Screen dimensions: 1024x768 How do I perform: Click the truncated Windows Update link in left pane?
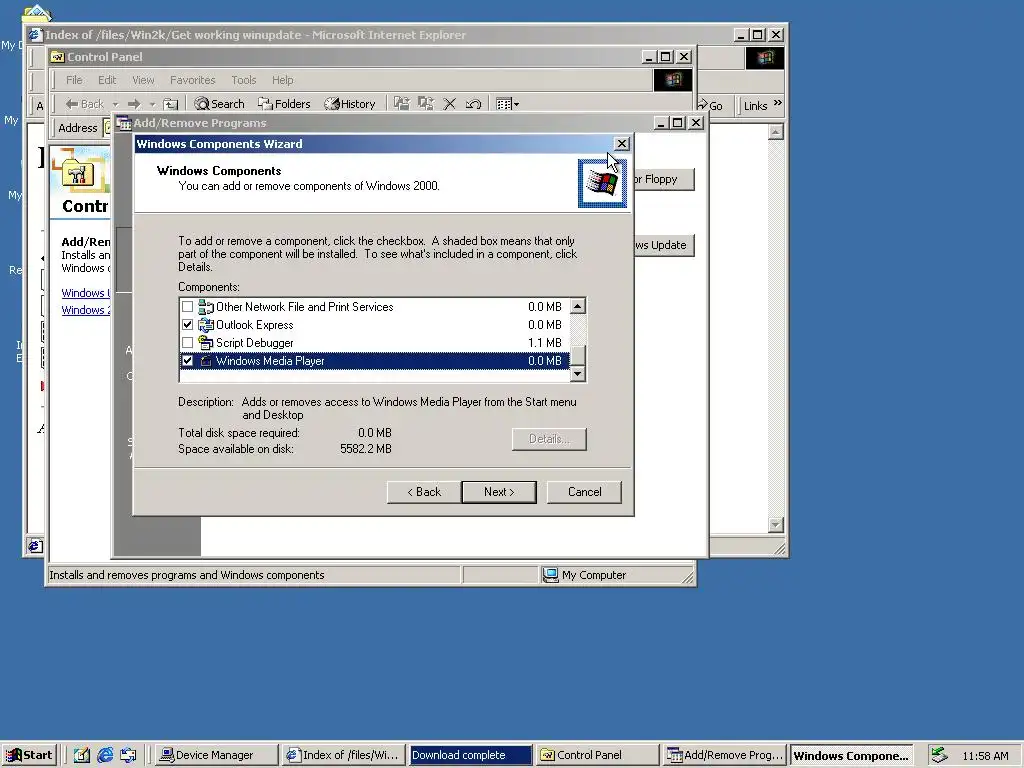[x=86, y=293]
